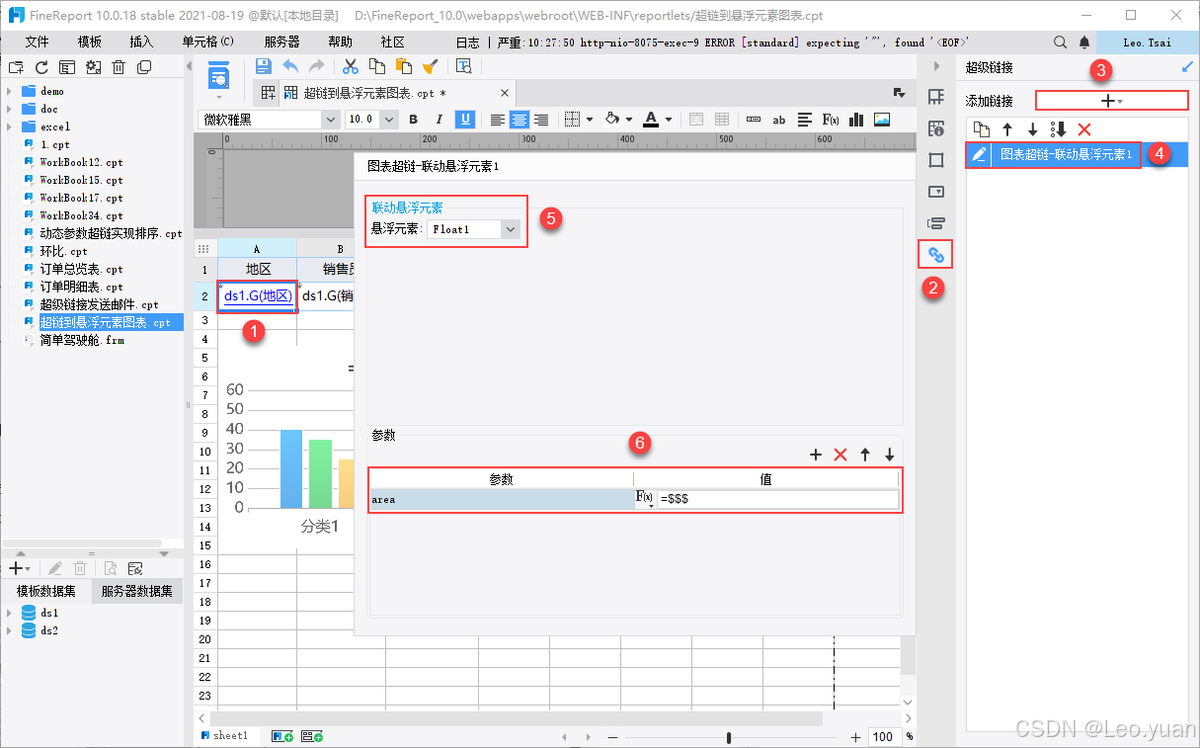Click the Paste clipboard icon
Viewport: 1200px width, 748px height.
[x=403, y=66]
